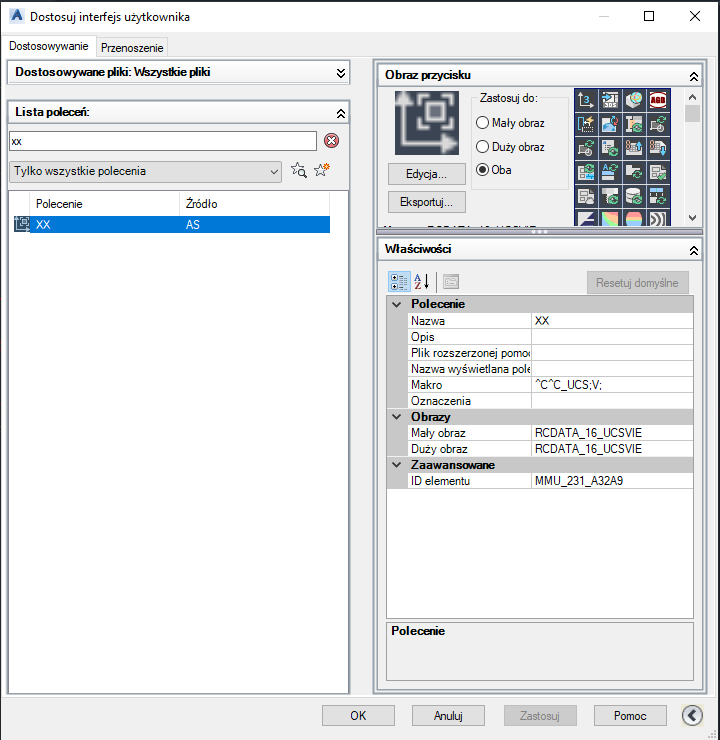Image resolution: width=720 pixels, height=740 pixels.
Task: Pick the sheet with green checkmark icon
Action: 658,172
